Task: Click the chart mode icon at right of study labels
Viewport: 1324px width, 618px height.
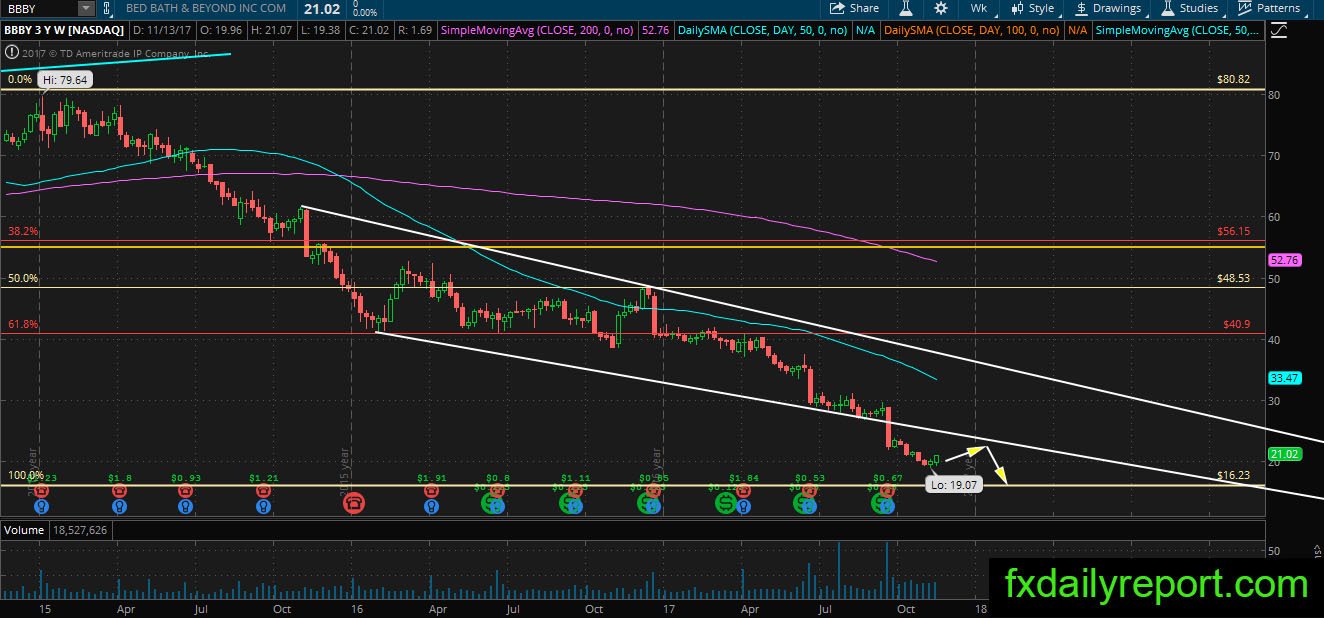Action: [x=1278, y=30]
